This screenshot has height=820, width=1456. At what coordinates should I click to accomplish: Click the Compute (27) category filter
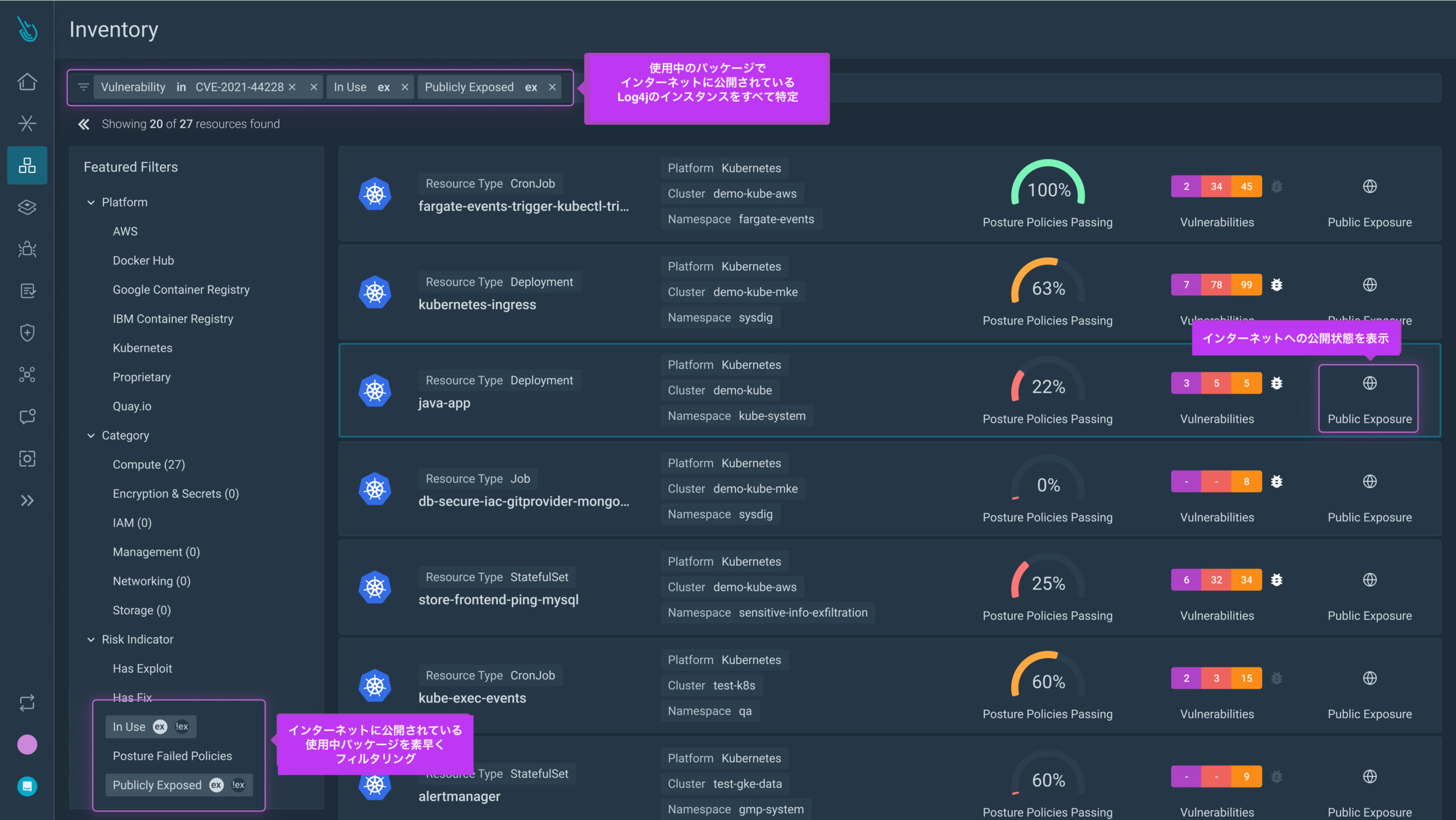148,464
